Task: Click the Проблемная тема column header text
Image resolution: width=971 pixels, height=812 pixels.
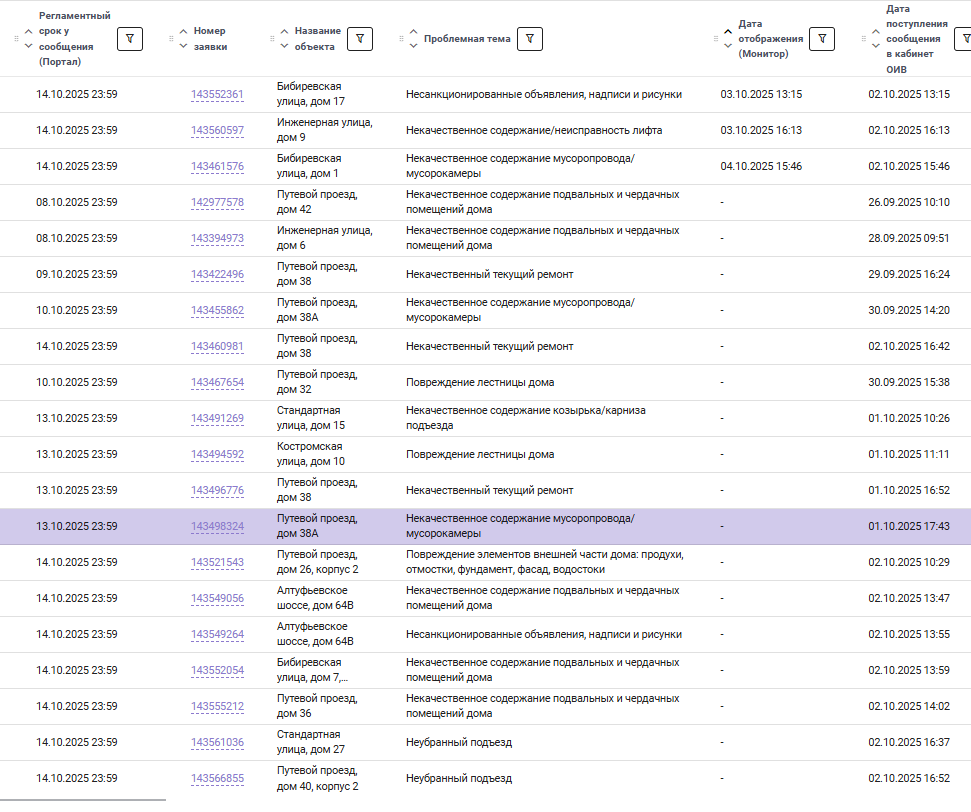Action: pyautogui.click(x=467, y=39)
